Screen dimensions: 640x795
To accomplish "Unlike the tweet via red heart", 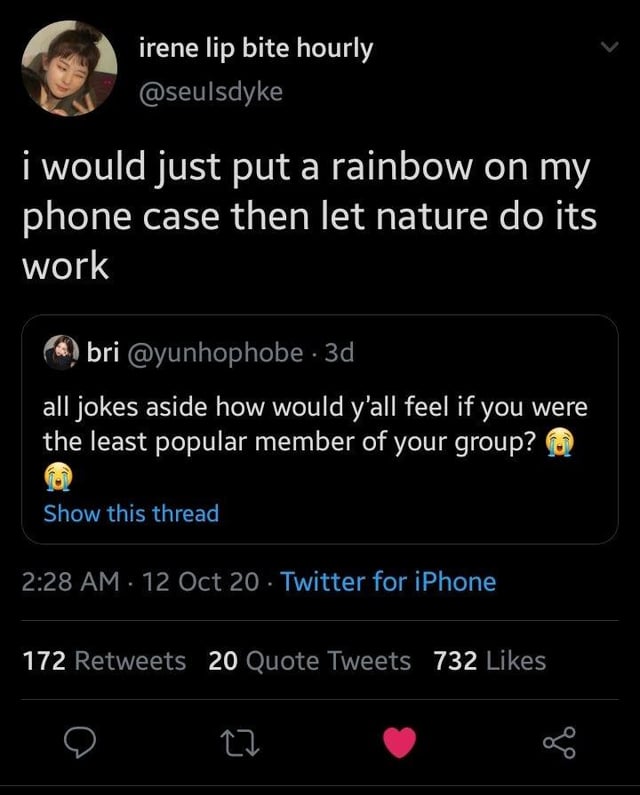I will (400, 744).
